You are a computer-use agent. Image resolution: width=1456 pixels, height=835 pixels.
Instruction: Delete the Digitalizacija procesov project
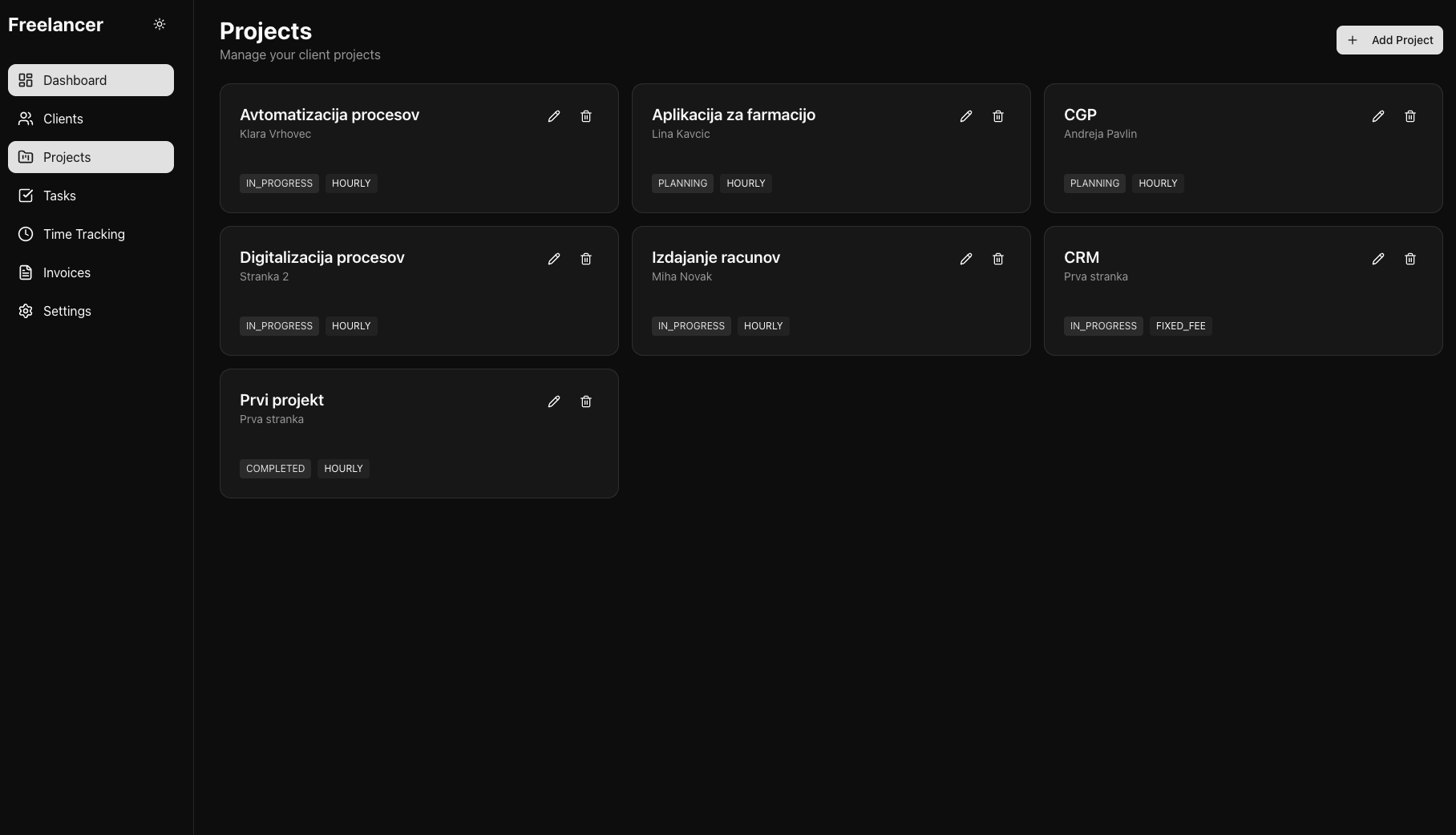(586, 259)
